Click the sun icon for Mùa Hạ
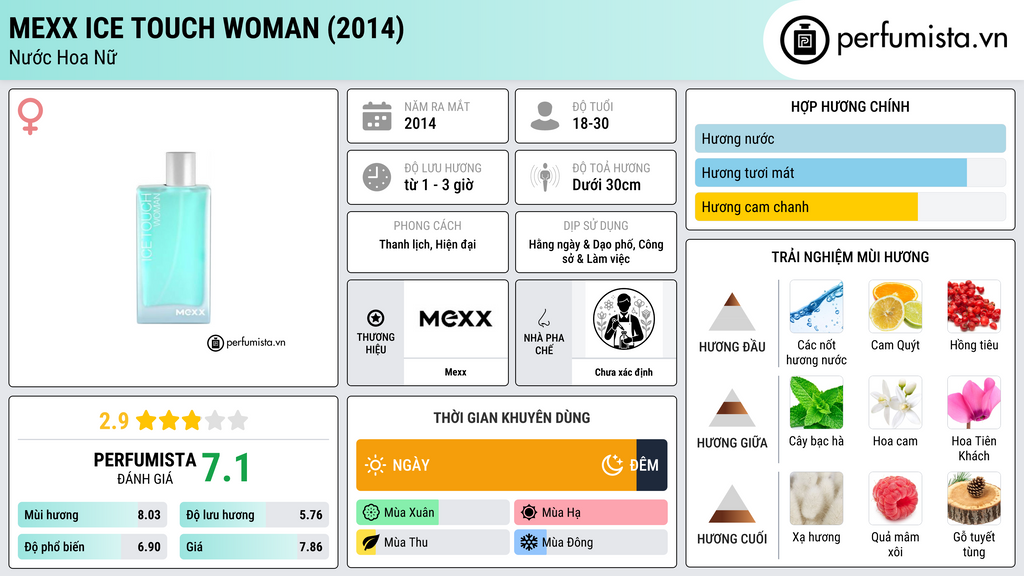This screenshot has height=576, width=1024. coord(529,513)
